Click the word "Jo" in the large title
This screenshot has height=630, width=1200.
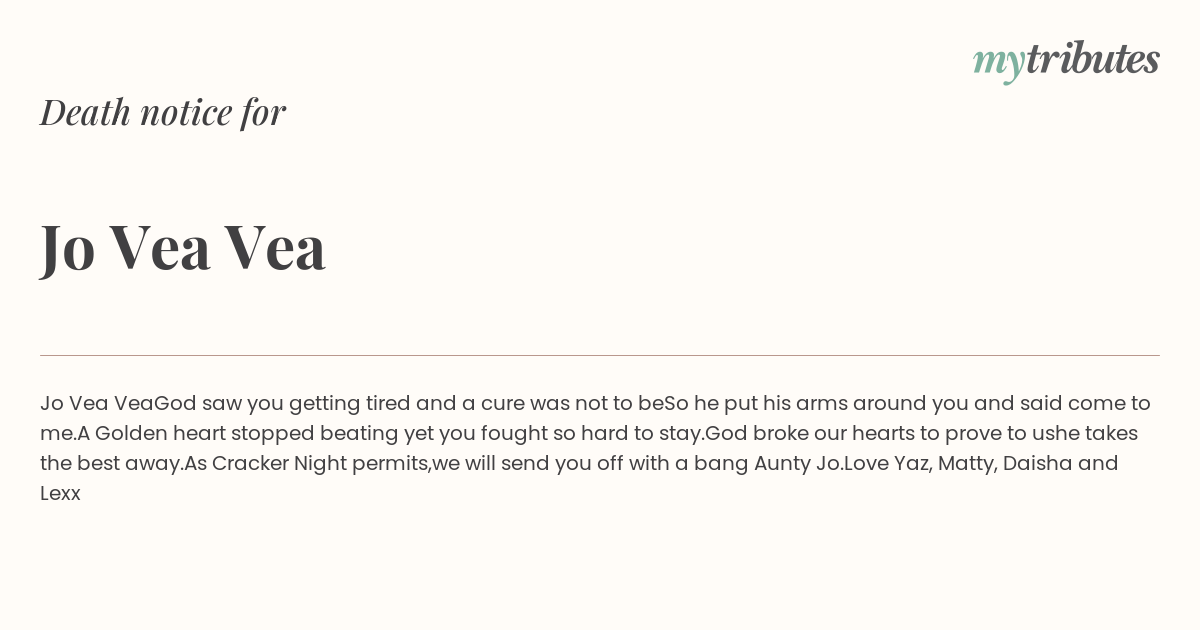[67, 247]
